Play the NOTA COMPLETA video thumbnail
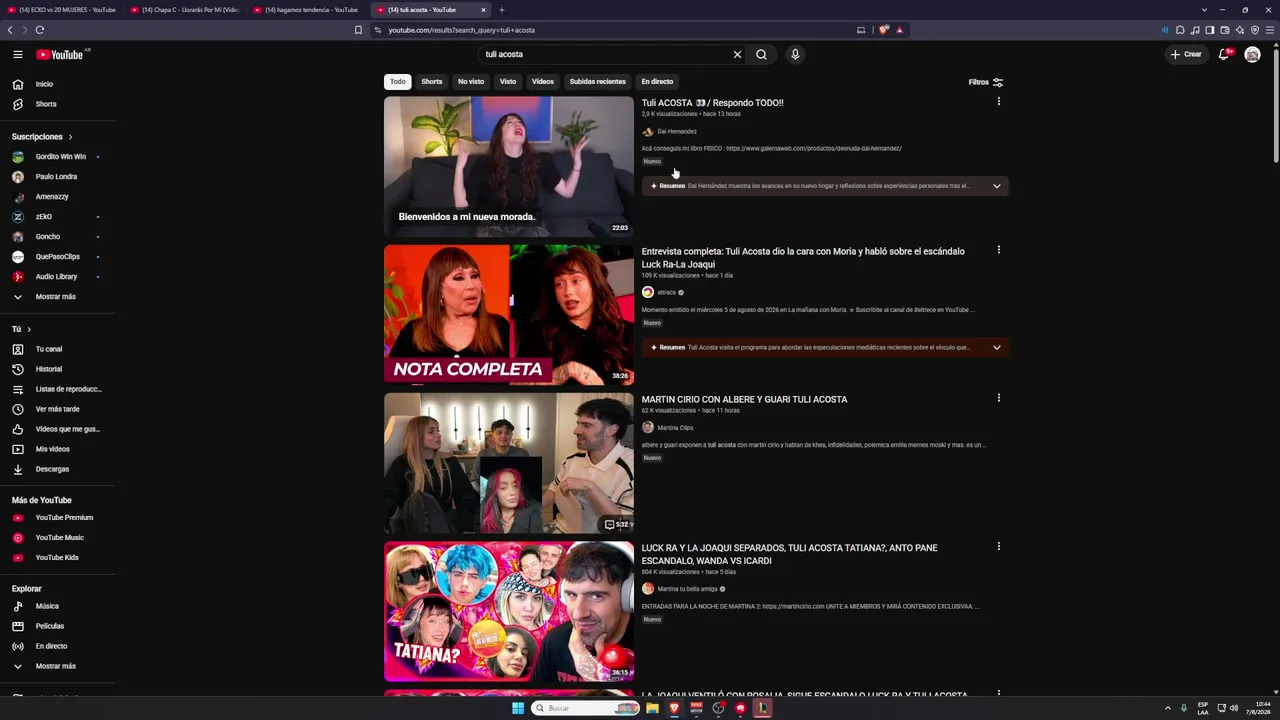Viewport: 1280px width, 720px height. tap(509, 315)
